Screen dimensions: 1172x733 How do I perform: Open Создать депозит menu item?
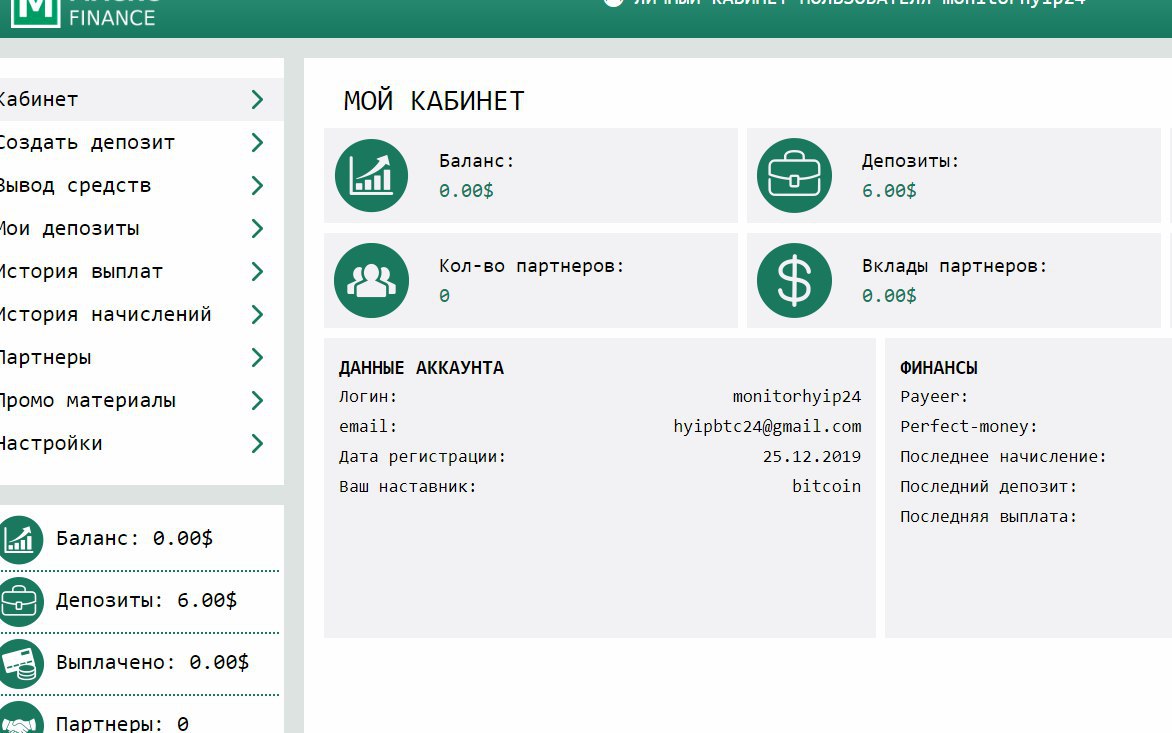(x=141, y=143)
